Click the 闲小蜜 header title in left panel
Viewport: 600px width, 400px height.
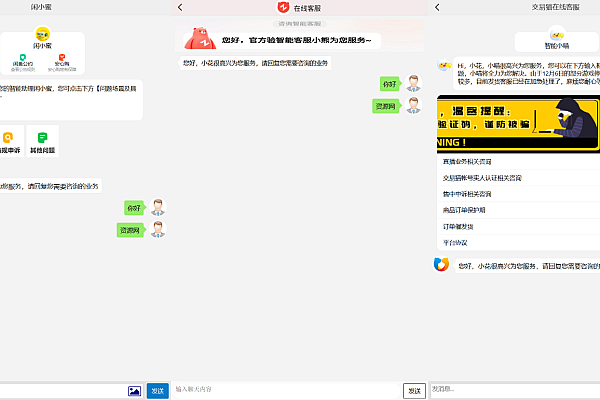pos(41,7)
